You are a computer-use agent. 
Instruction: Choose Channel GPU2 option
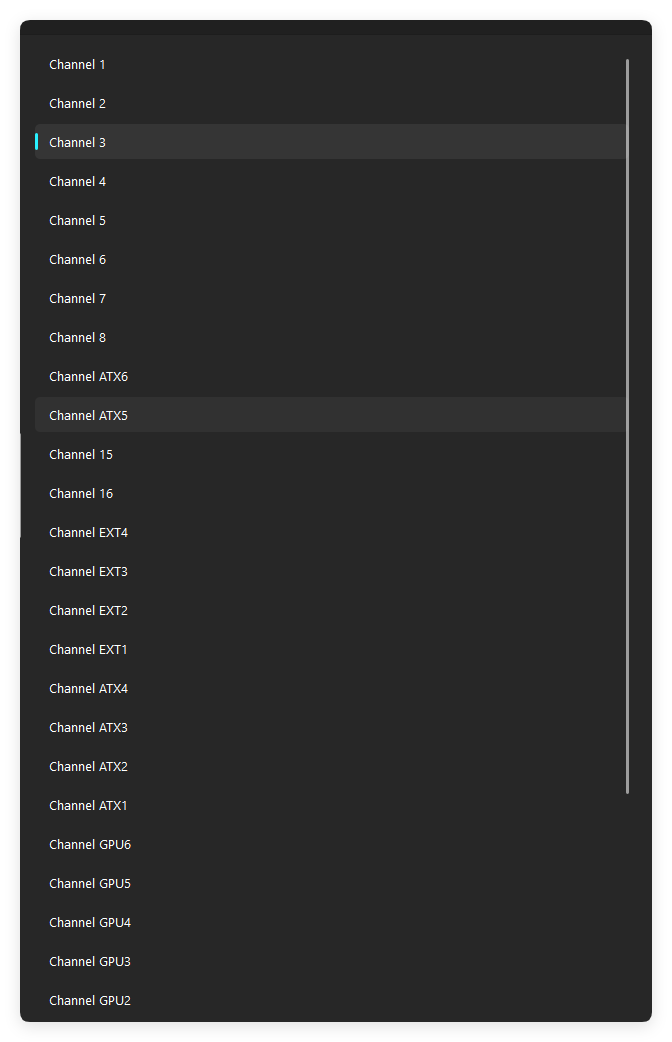332,1000
